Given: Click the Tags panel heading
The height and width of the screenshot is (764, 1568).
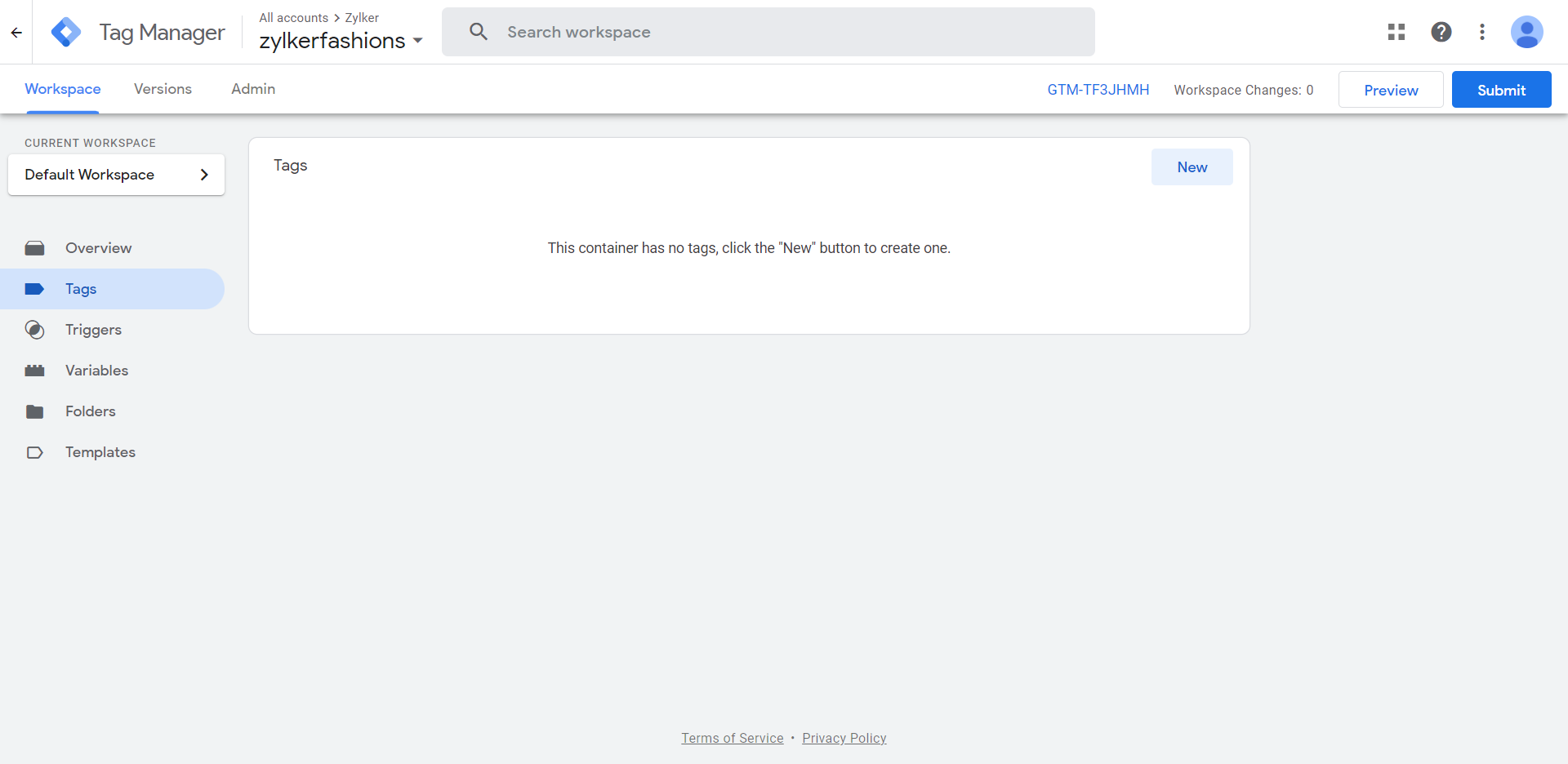Looking at the screenshot, I should [x=291, y=165].
